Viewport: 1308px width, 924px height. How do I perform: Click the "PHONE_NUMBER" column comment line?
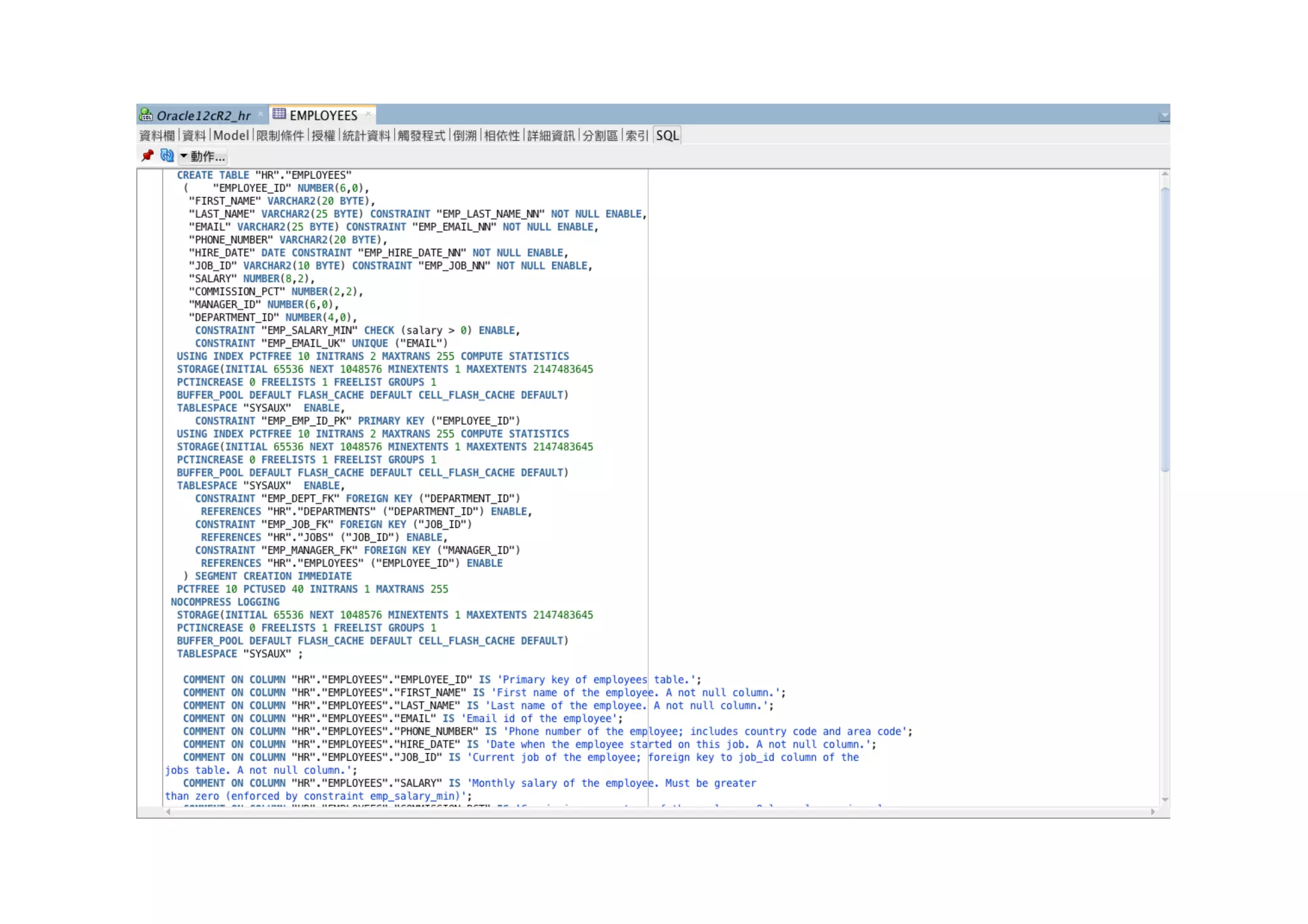(x=547, y=731)
